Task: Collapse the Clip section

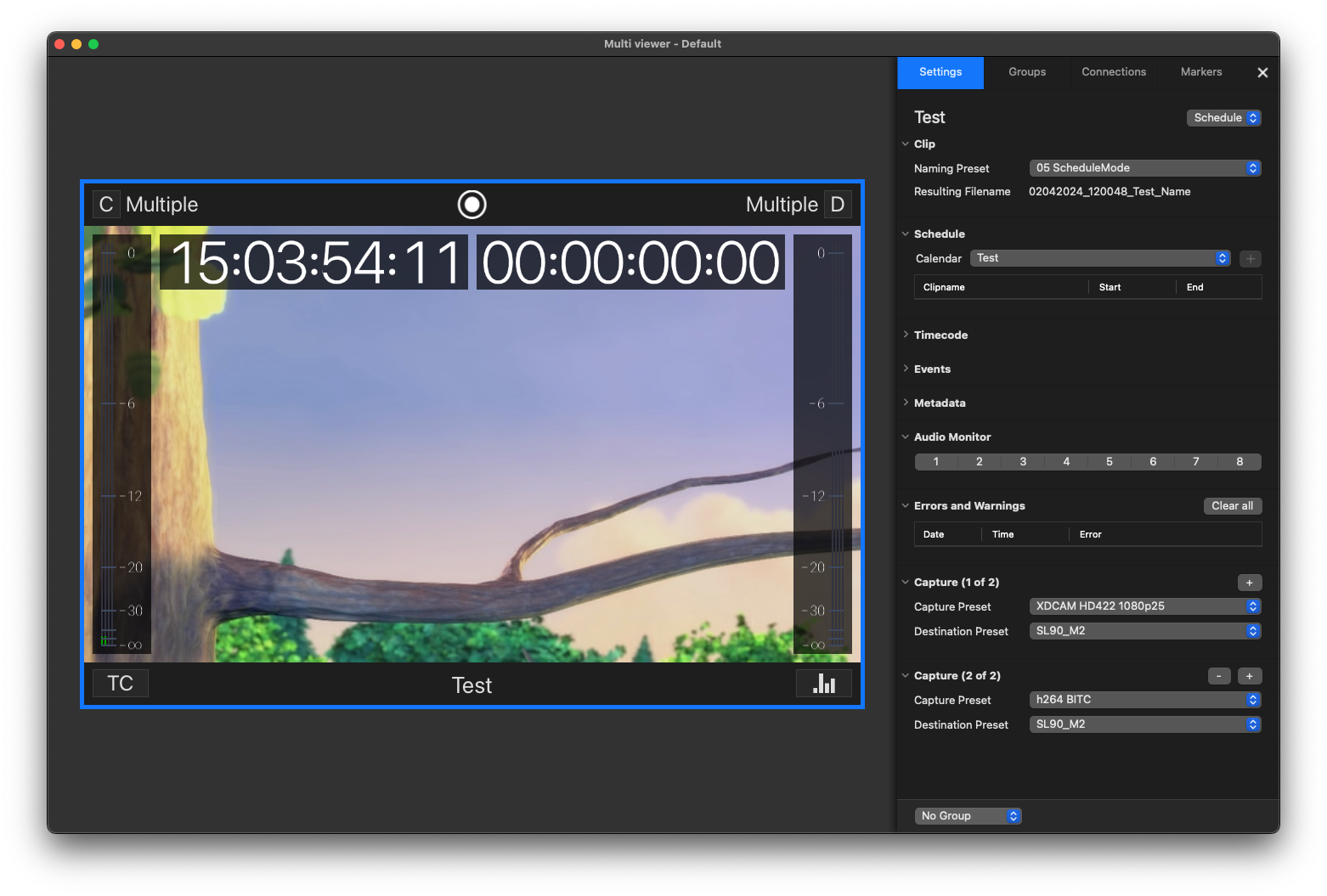Action: tap(906, 144)
